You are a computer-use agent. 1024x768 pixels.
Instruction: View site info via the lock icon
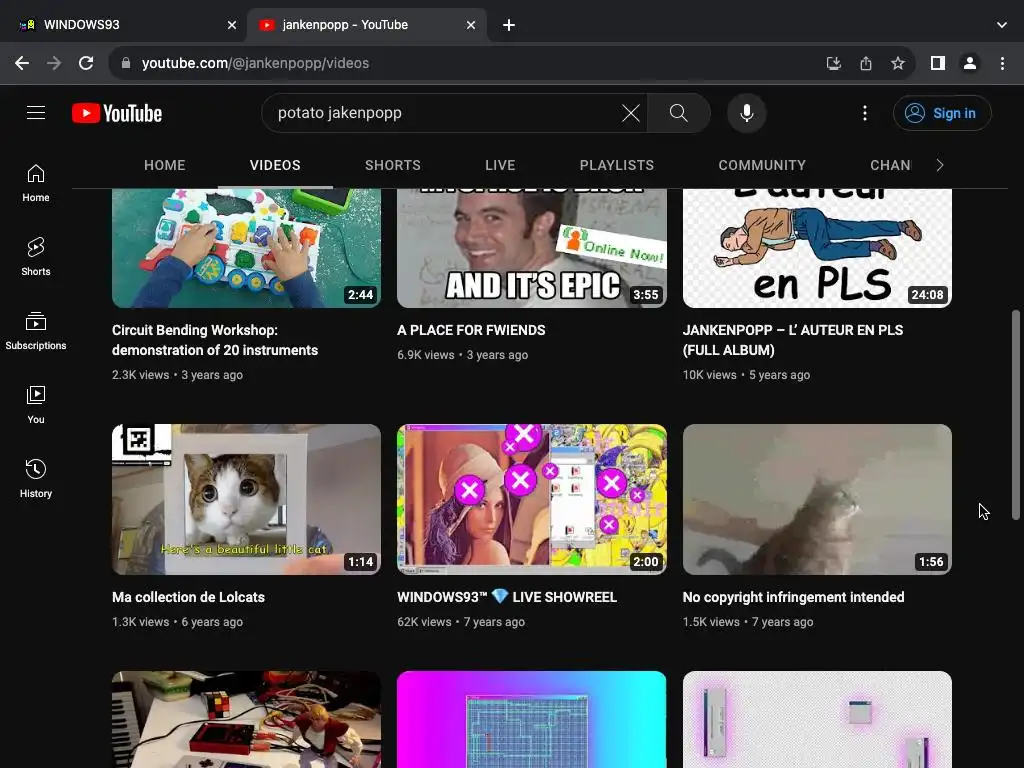click(x=126, y=63)
